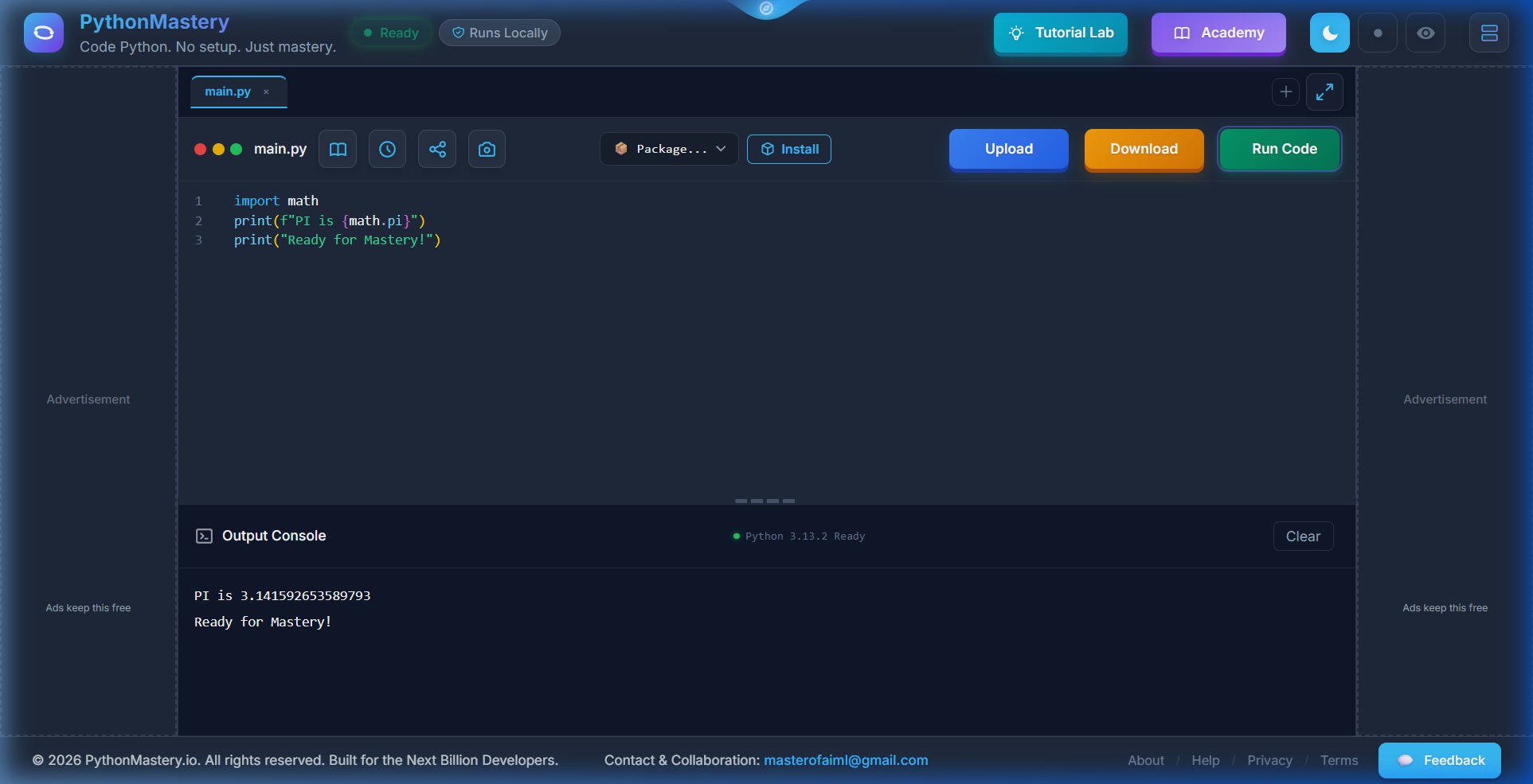Open the layout switcher icon
Image resolution: width=1533 pixels, height=784 pixels.
(x=1488, y=33)
